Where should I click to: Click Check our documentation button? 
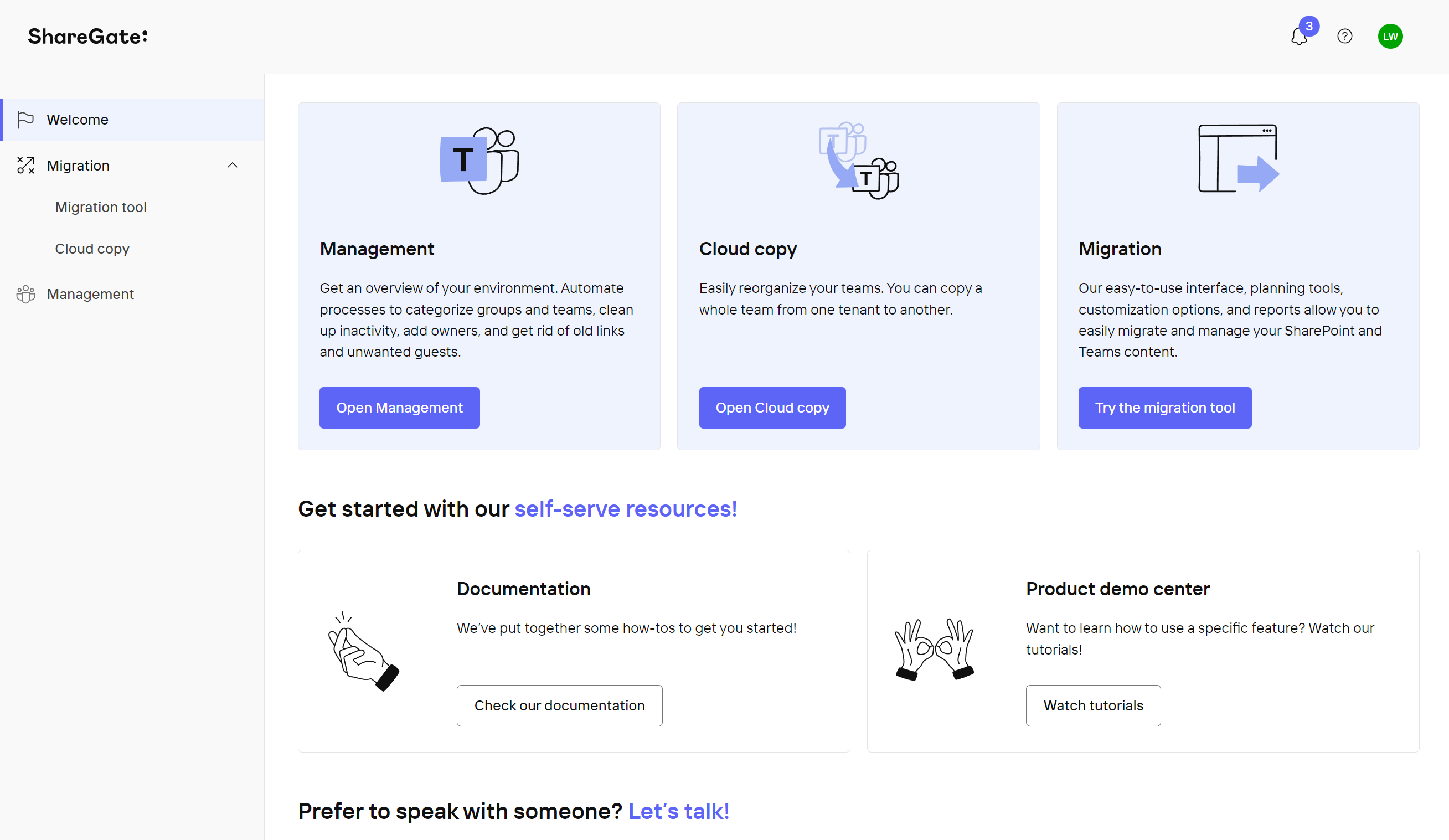click(x=559, y=705)
